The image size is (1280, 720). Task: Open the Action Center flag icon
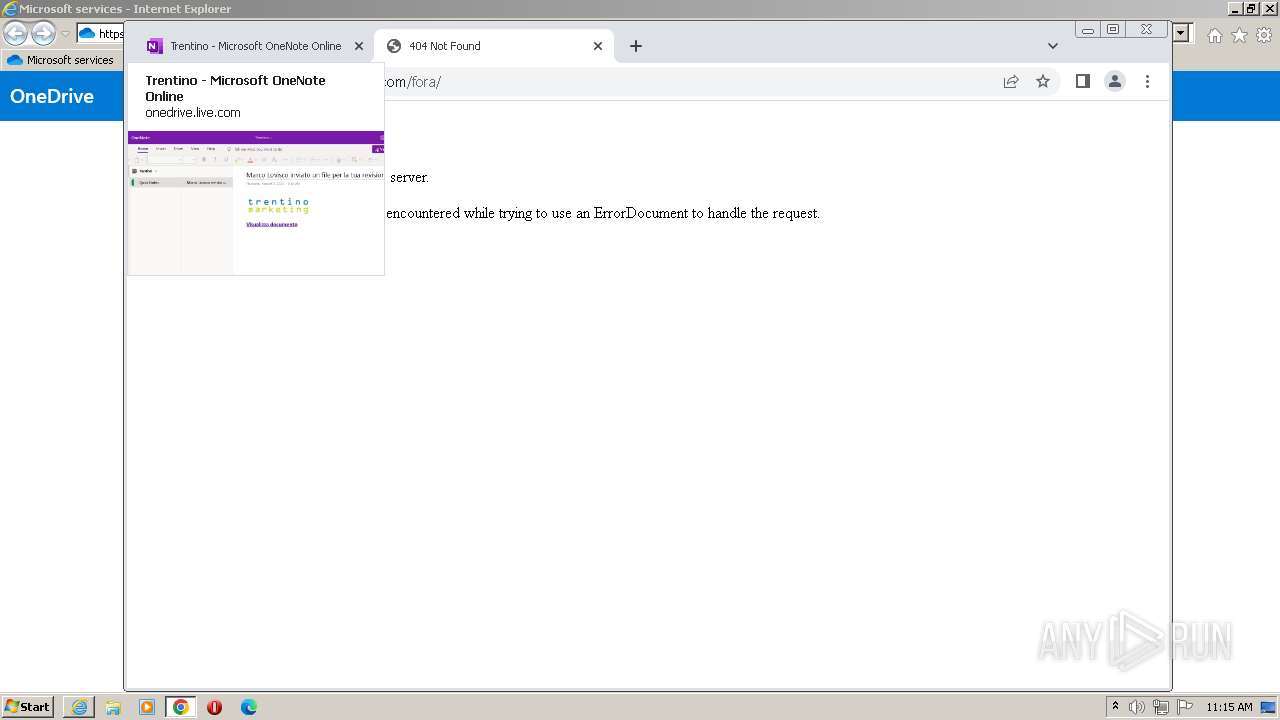[x=1185, y=707]
